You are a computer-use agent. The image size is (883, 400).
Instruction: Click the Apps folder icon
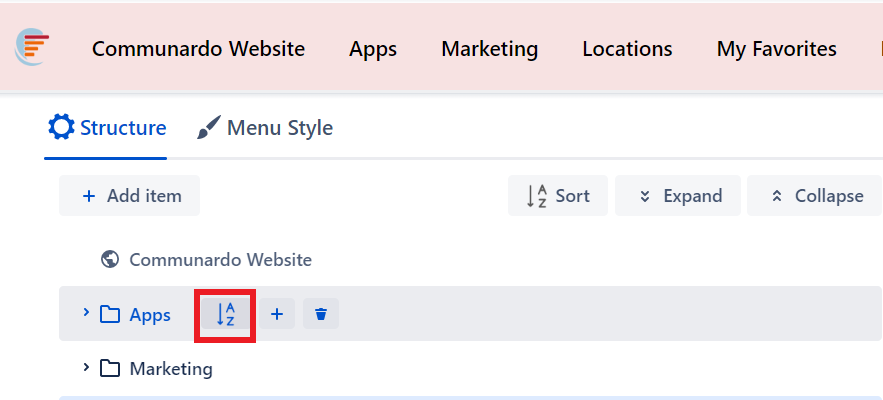click(x=111, y=315)
